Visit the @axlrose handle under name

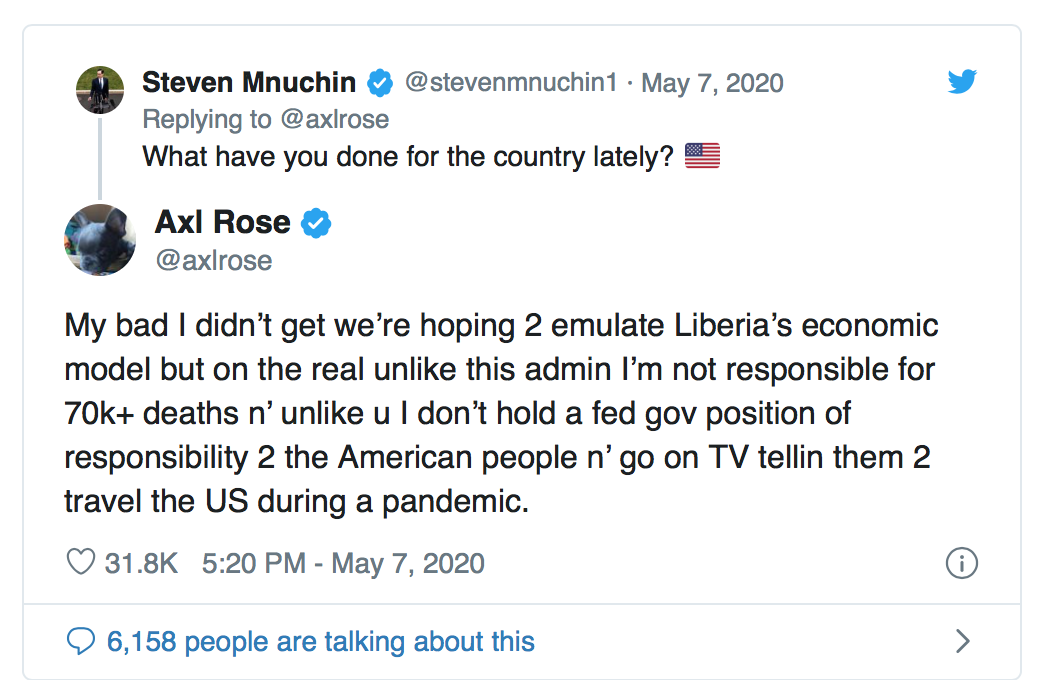(213, 260)
